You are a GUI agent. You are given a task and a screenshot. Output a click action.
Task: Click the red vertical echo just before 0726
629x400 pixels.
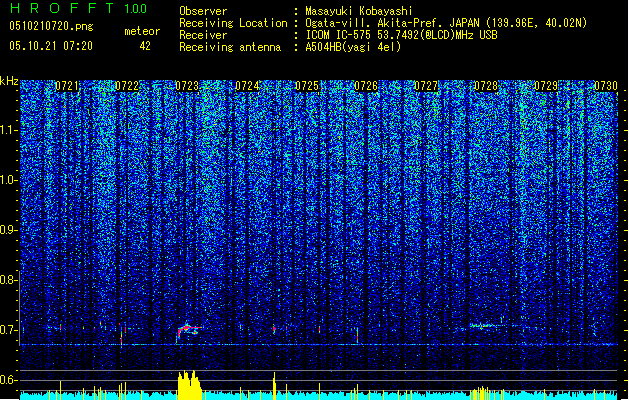[x=357, y=335]
